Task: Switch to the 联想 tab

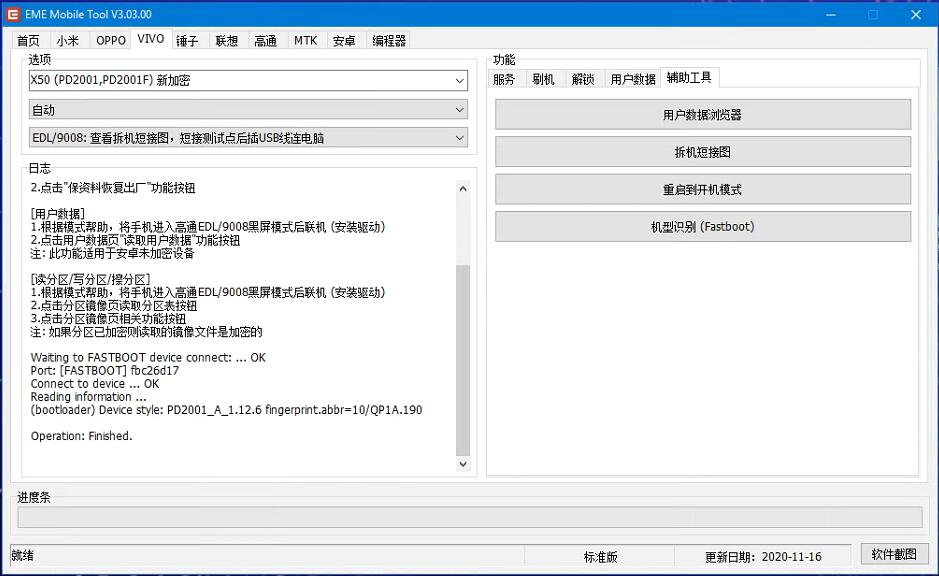Action: point(227,41)
